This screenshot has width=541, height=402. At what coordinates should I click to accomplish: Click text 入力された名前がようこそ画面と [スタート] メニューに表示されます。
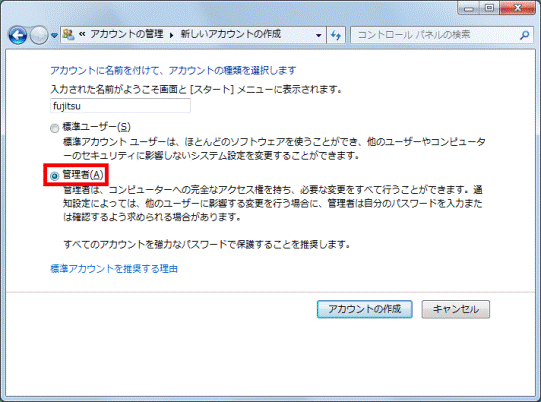(197, 89)
